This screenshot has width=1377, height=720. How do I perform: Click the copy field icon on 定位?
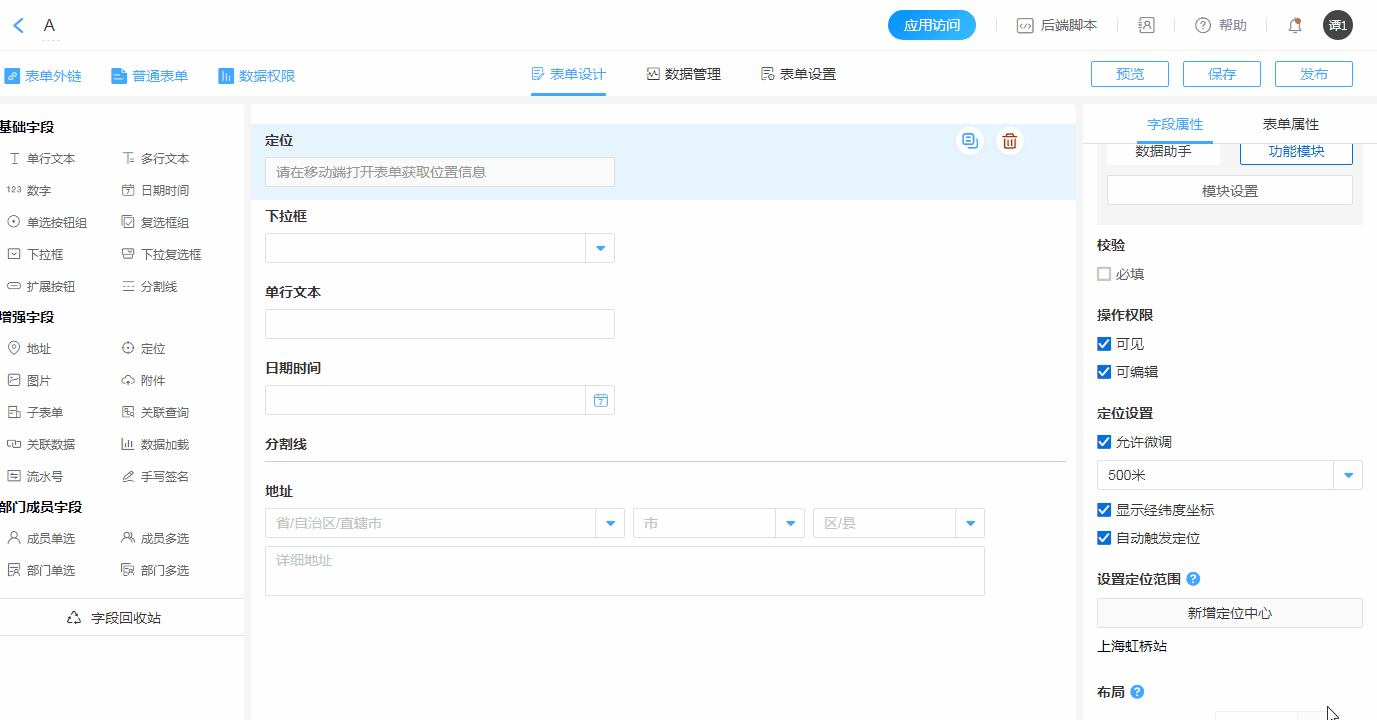(x=969, y=141)
